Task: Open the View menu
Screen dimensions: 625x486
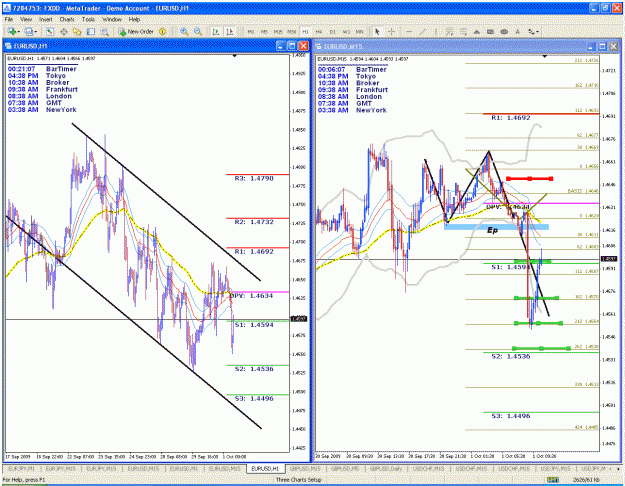Action: tap(26, 19)
